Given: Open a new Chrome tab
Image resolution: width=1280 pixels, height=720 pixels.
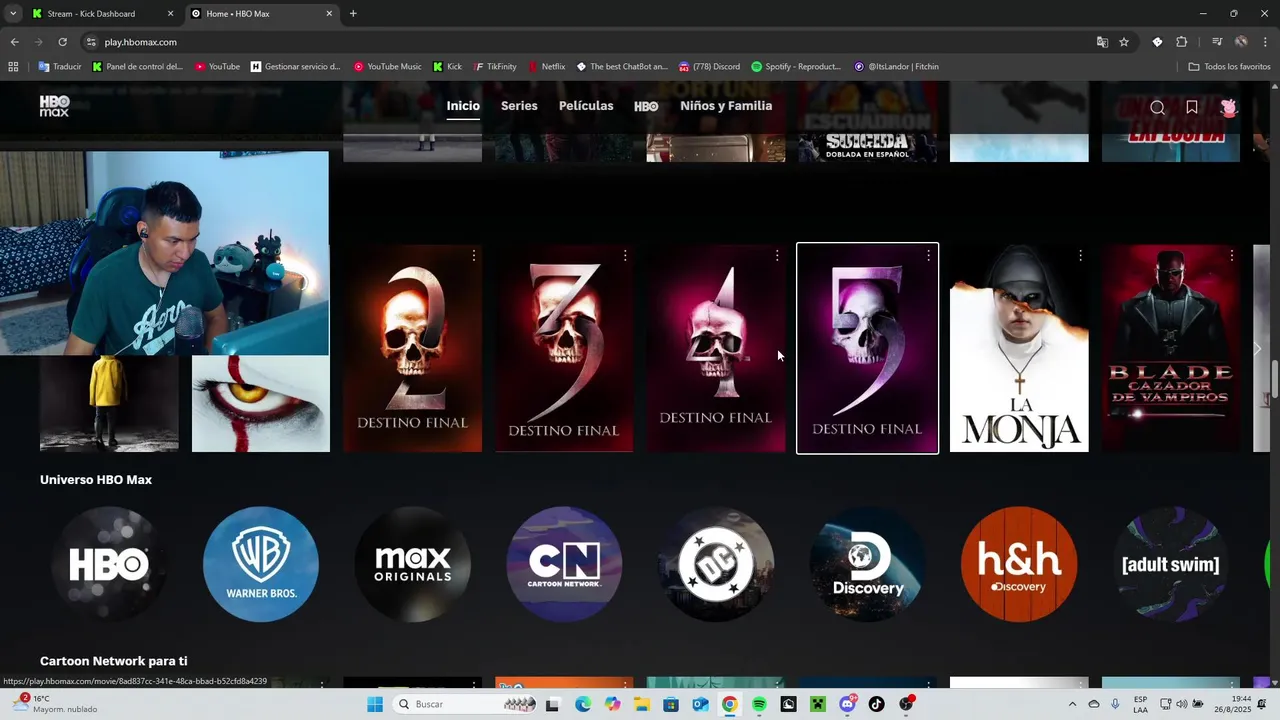Looking at the screenshot, I should 353,14.
